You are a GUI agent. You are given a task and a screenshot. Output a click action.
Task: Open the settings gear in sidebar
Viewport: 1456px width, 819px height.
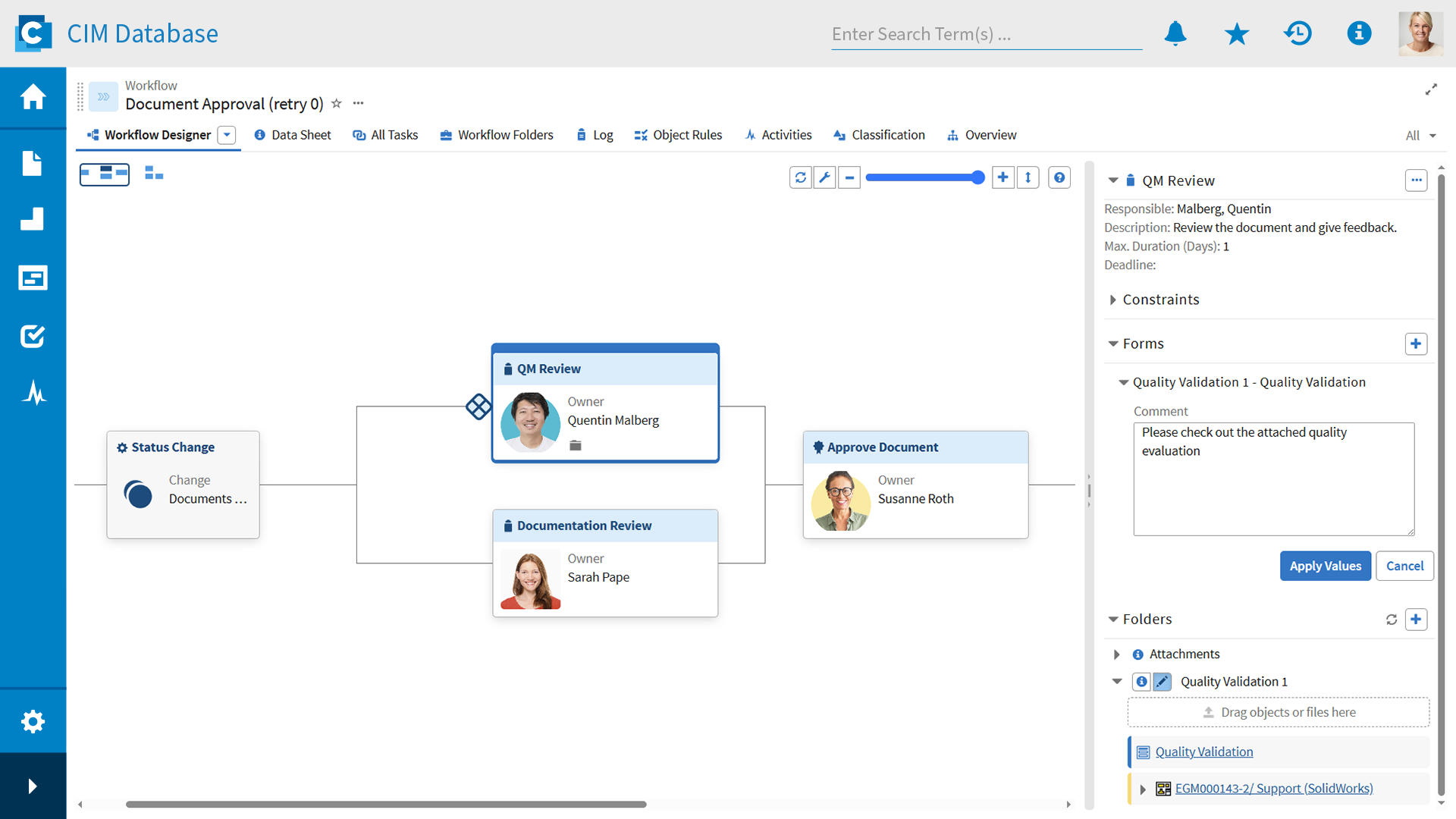(x=33, y=721)
